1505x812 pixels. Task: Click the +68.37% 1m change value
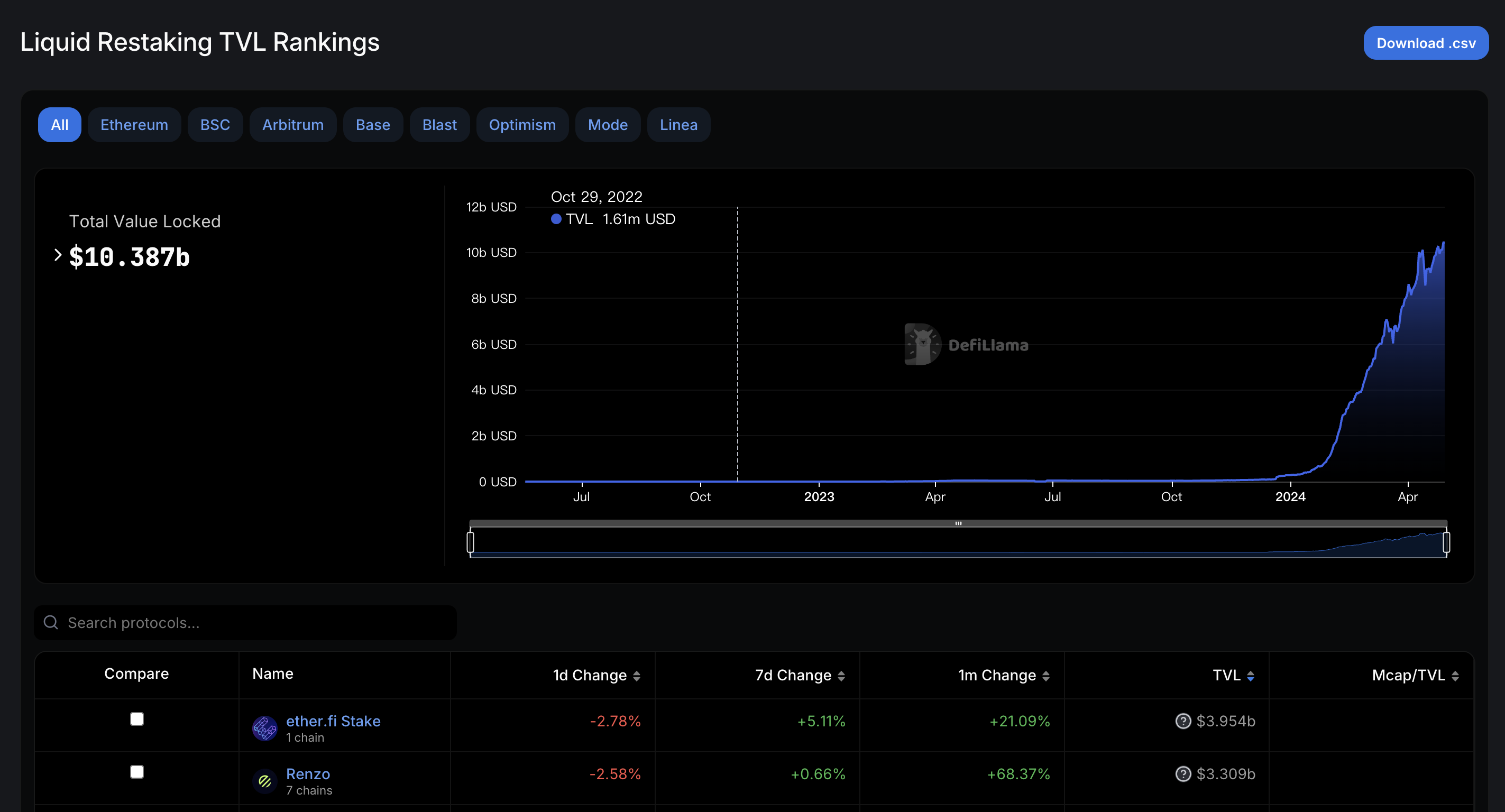tap(1018, 774)
